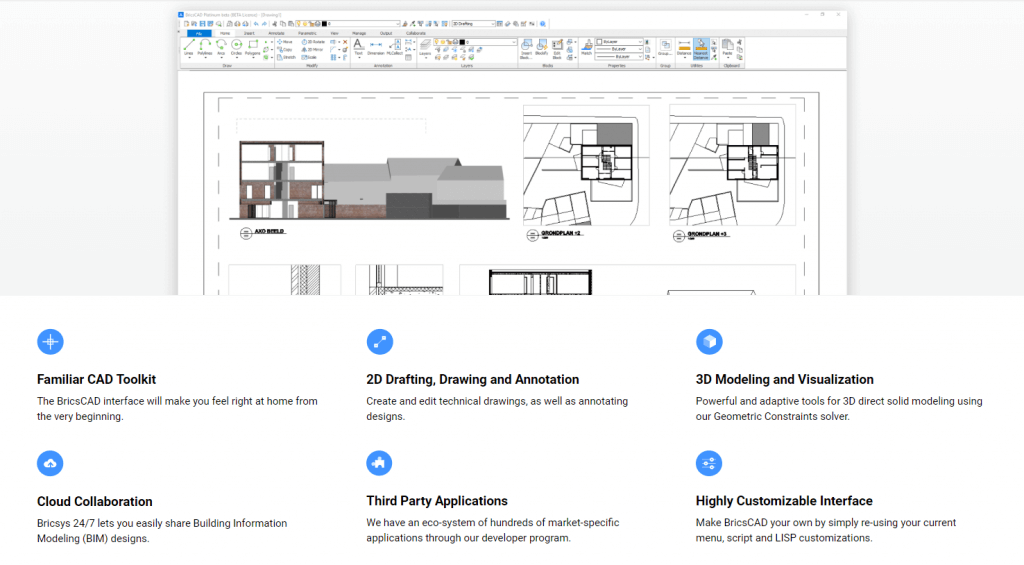Click the 2D Mirror tool
This screenshot has width=1024, height=565.
point(312,50)
